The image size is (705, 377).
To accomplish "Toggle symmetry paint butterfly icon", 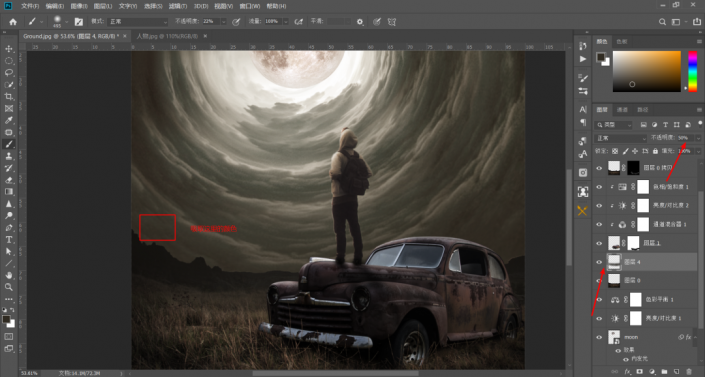I will pyautogui.click(x=392, y=22).
